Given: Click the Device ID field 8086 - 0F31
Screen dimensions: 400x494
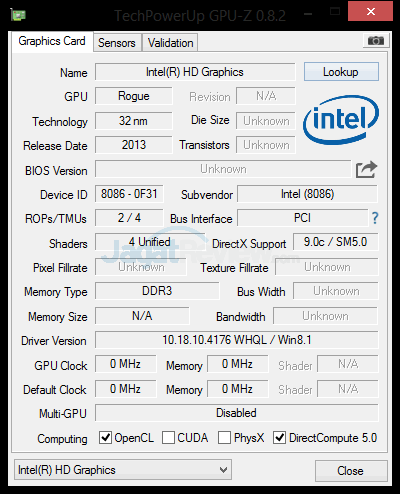Looking at the screenshot, I should click(x=129, y=194).
